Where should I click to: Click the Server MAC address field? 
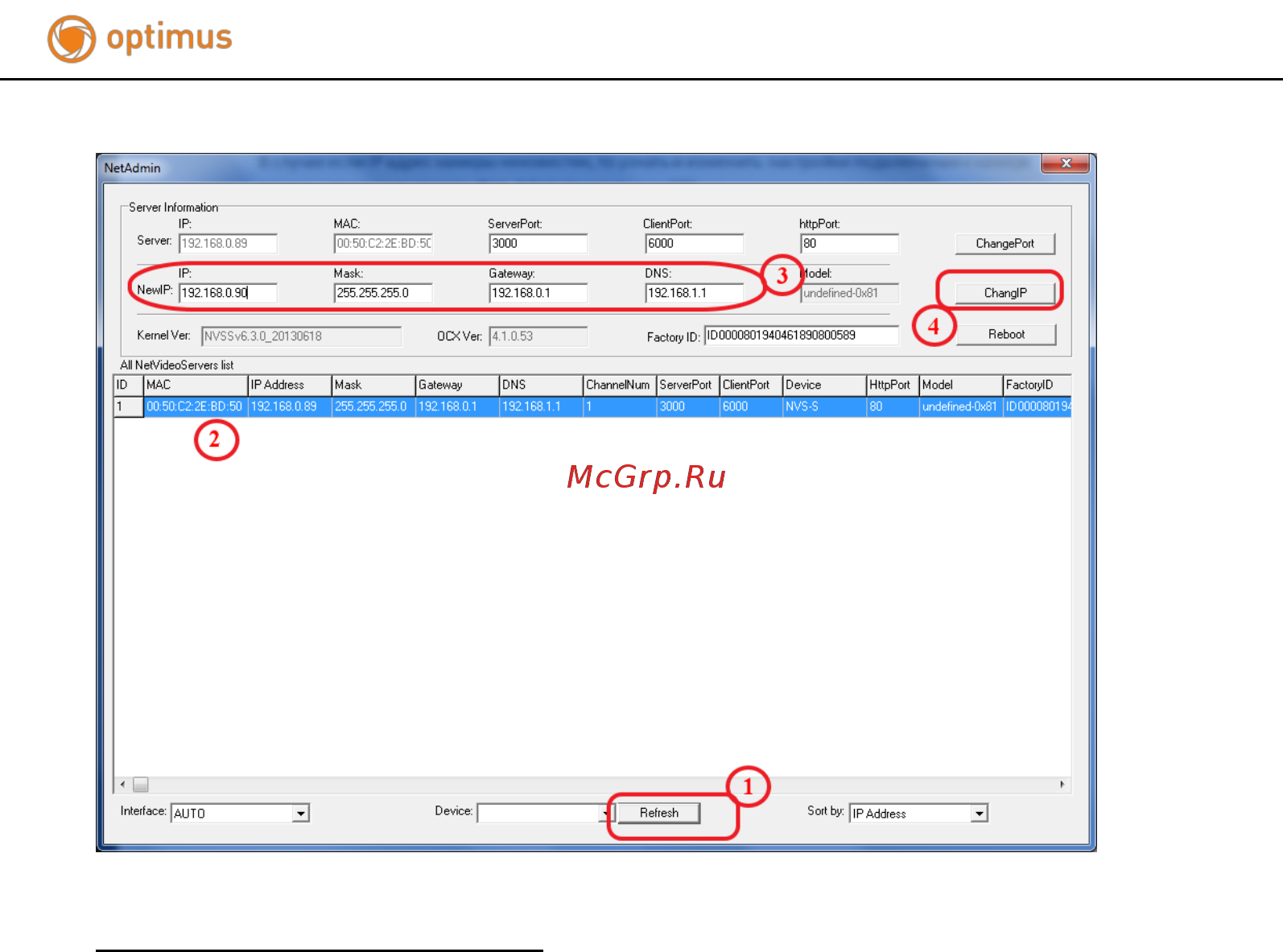(383, 243)
